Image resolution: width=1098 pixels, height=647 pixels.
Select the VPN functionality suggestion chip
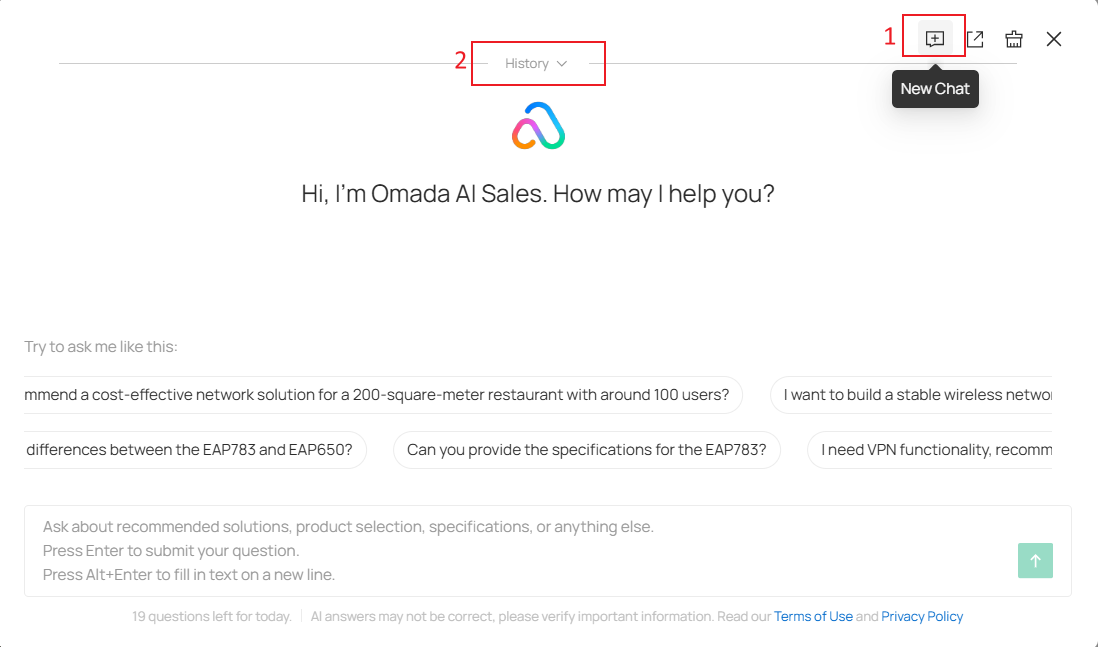click(x=932, y=450)
